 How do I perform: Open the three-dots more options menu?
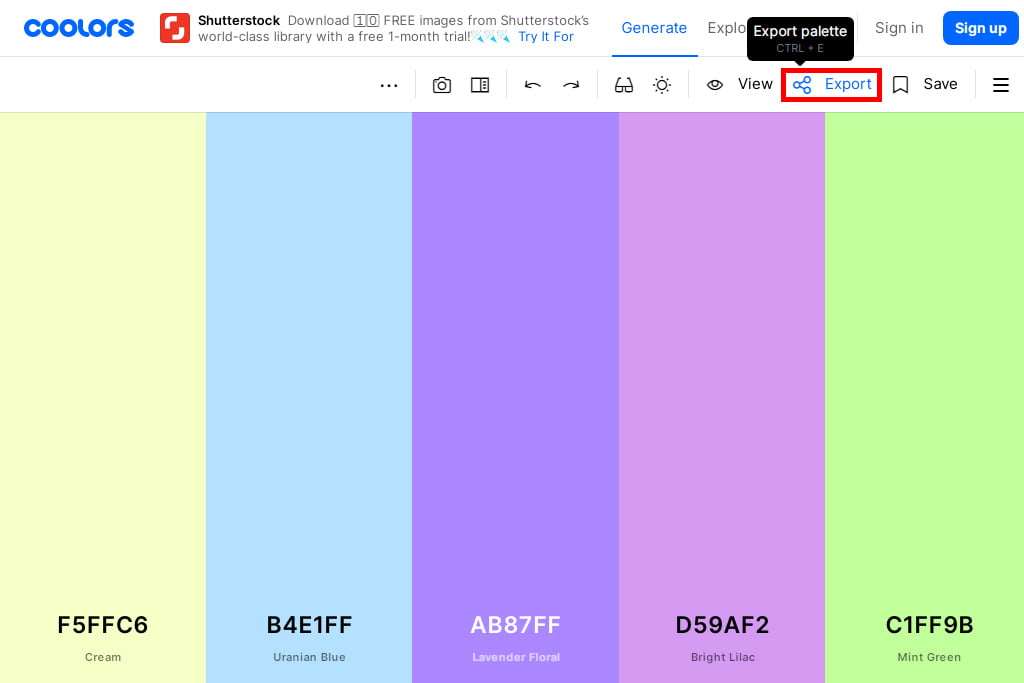tap(389, 85)
